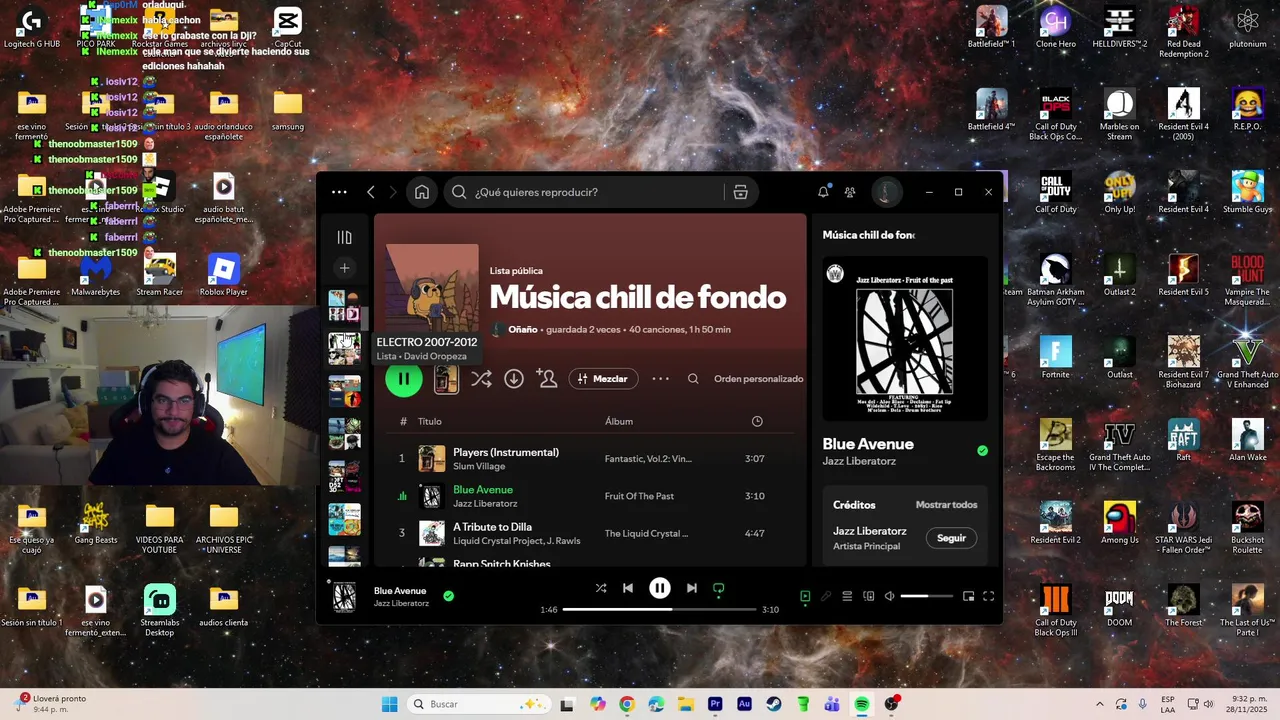The height and width of the screenshot is (720, 1280).
Task: Mute the Spotify volume speaker
Action: pyautogui.click(x=889, y=596)
